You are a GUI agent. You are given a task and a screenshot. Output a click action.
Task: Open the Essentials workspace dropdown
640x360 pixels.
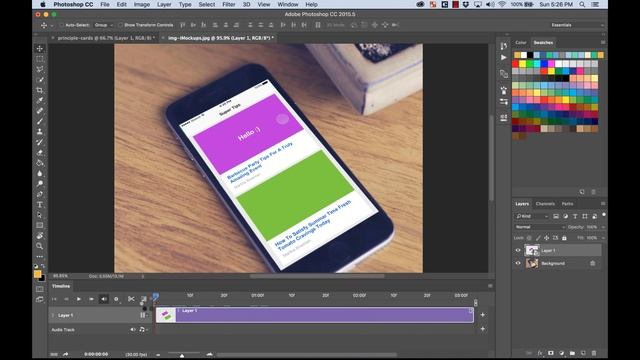point(577,25)
